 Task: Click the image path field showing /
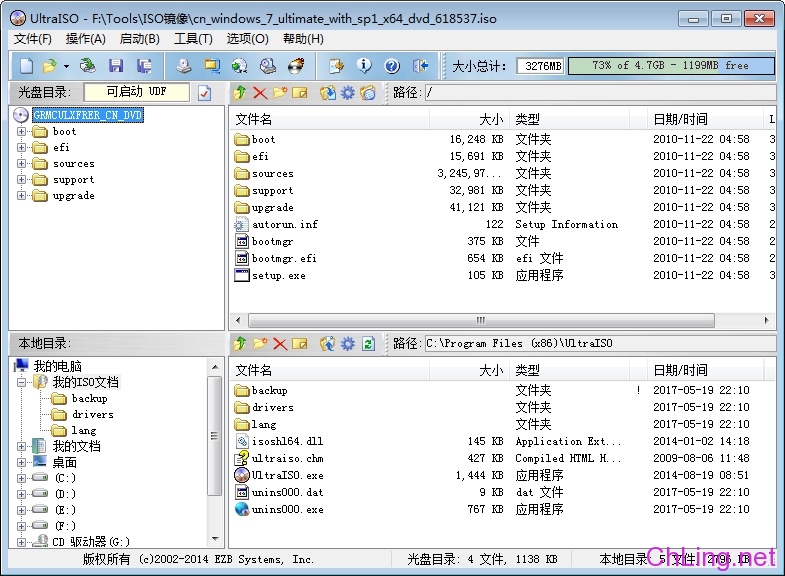[x=600, y=93]
